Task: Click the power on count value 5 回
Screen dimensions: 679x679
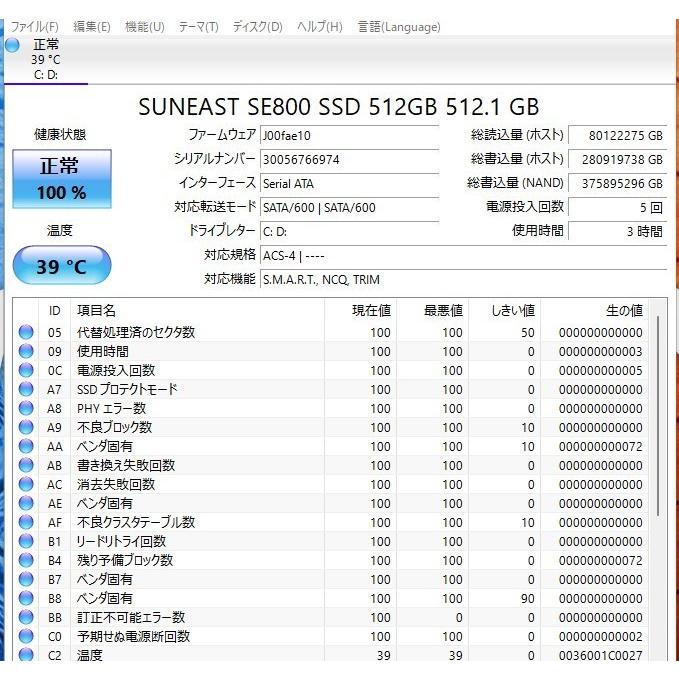Action: (618, 207)
